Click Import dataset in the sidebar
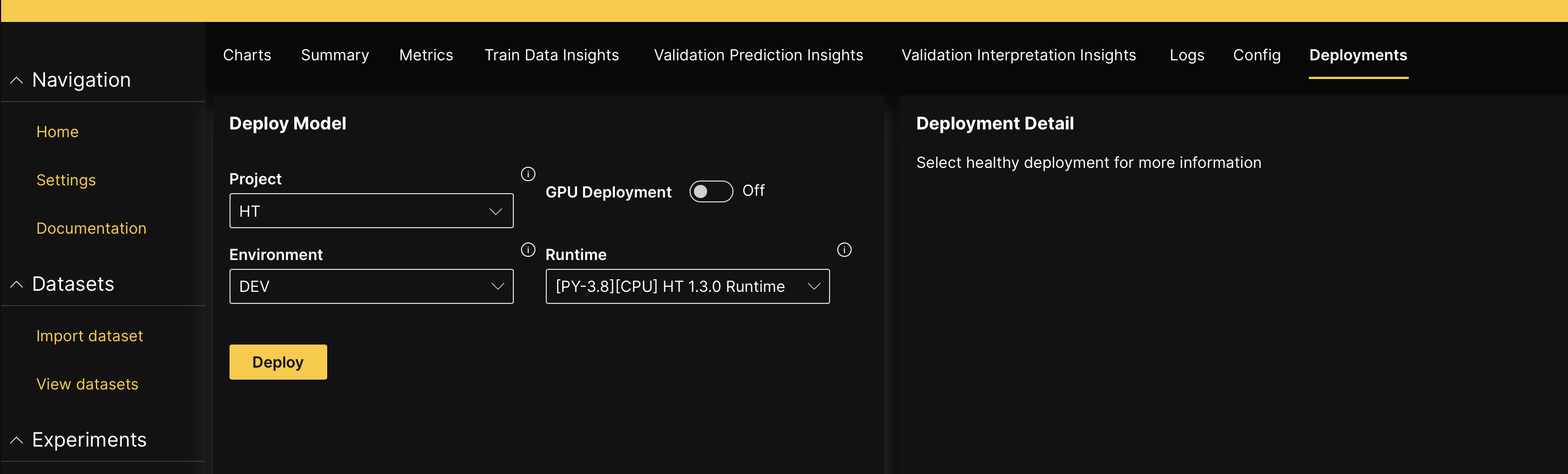 (89, 336)
